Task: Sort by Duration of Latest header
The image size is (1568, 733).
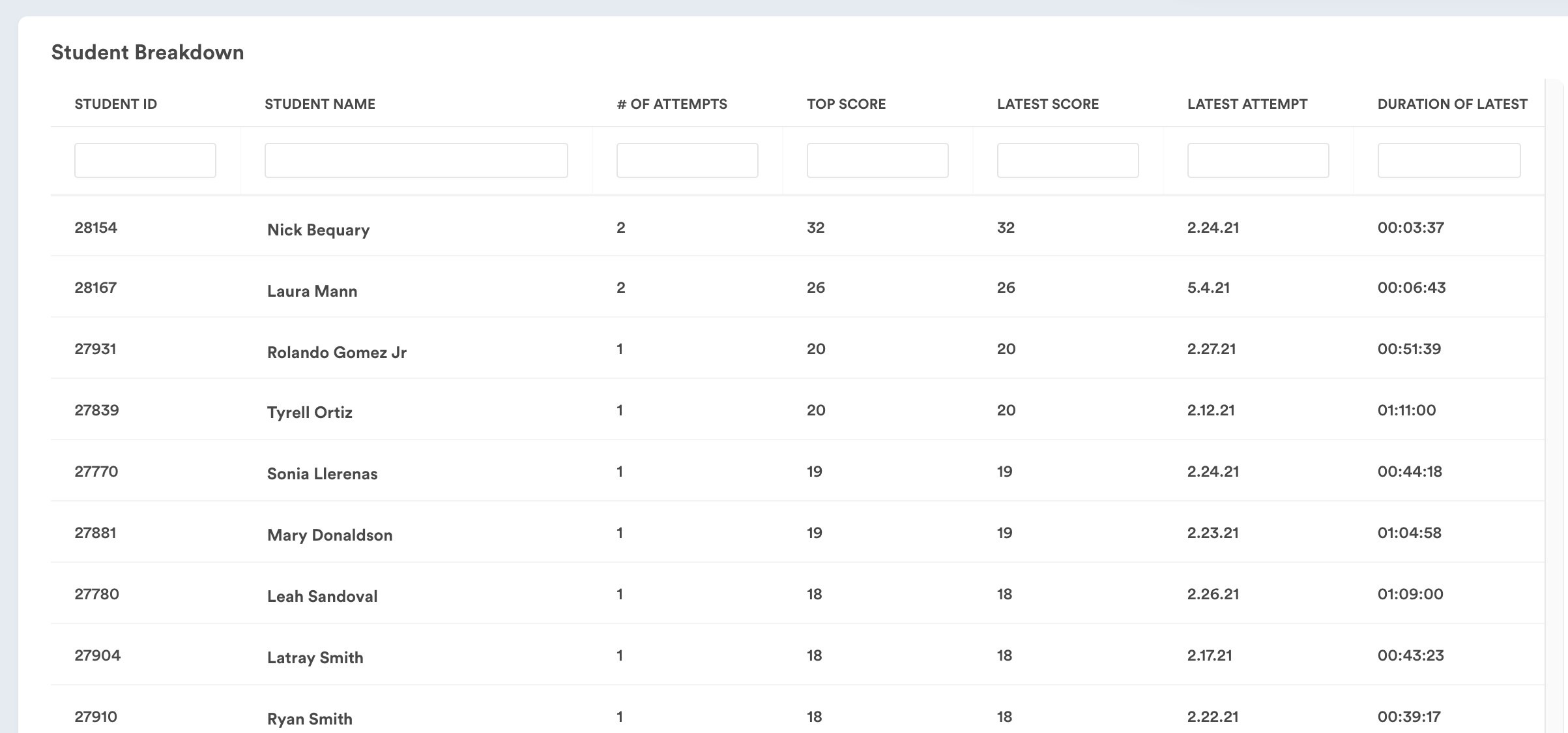Action: 1452,104
